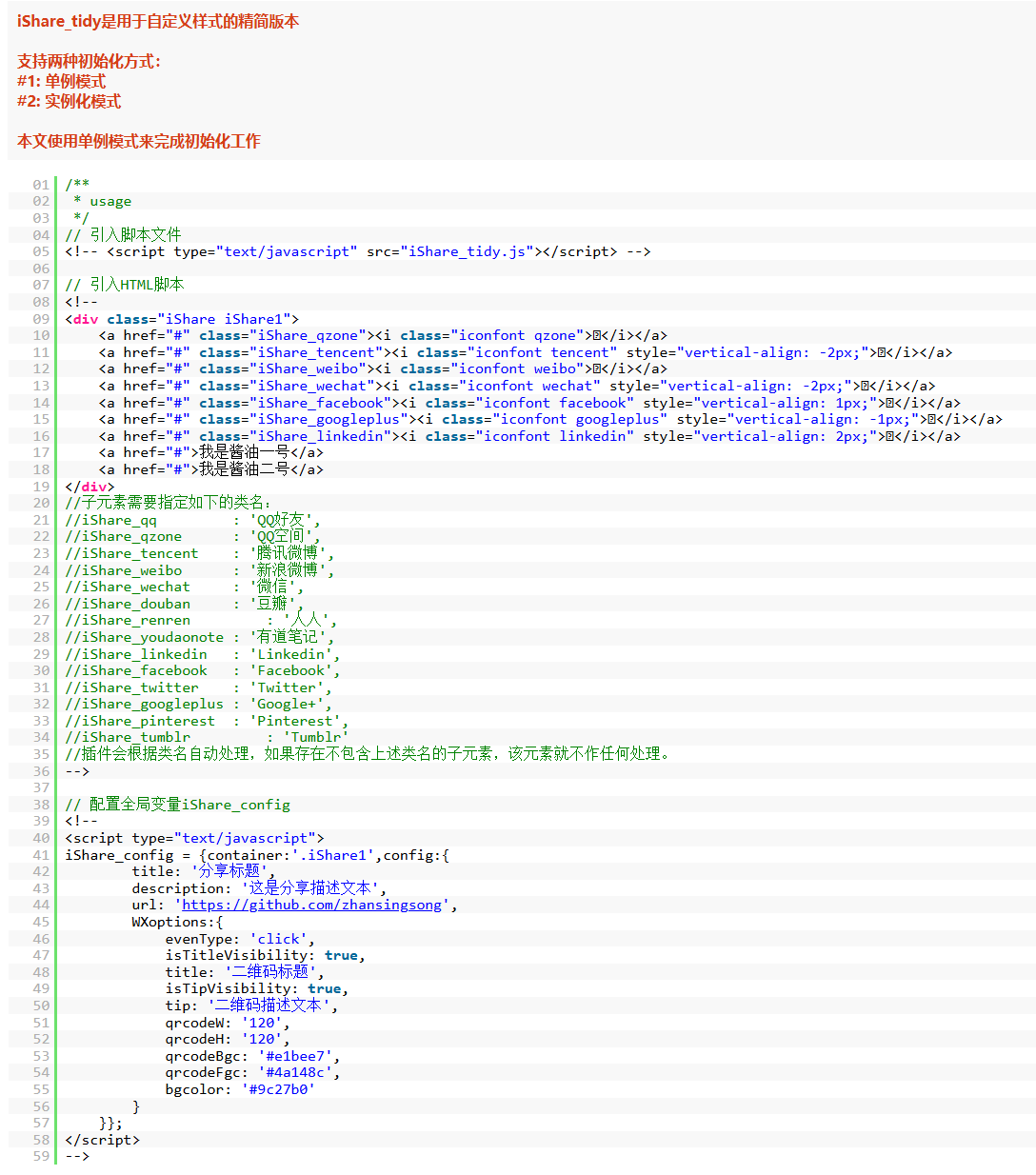Click the '// 配置全局变量iShare_config' comment
The image size is (1036, 1175).
point(177,805)
